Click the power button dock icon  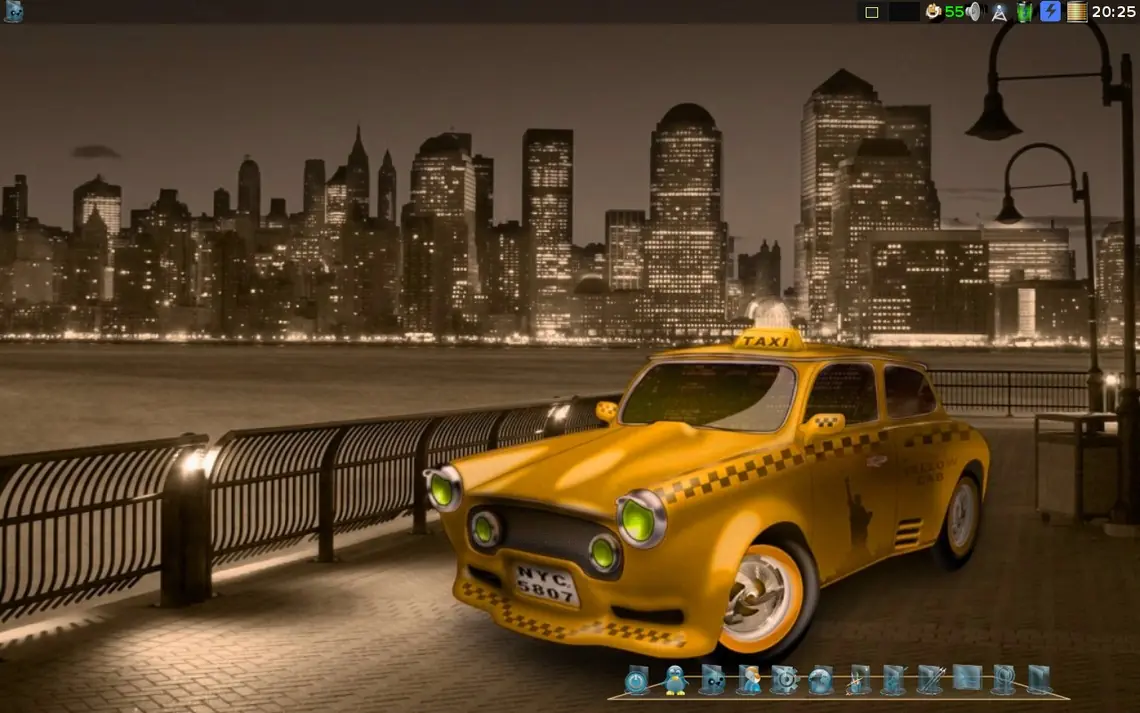pos(637,680)
